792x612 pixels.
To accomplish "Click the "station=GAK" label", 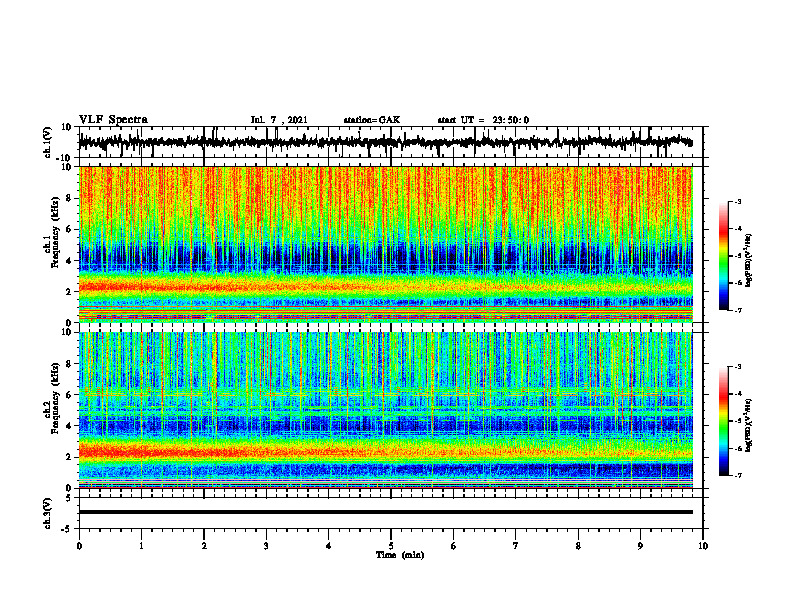I will point(372,120).
